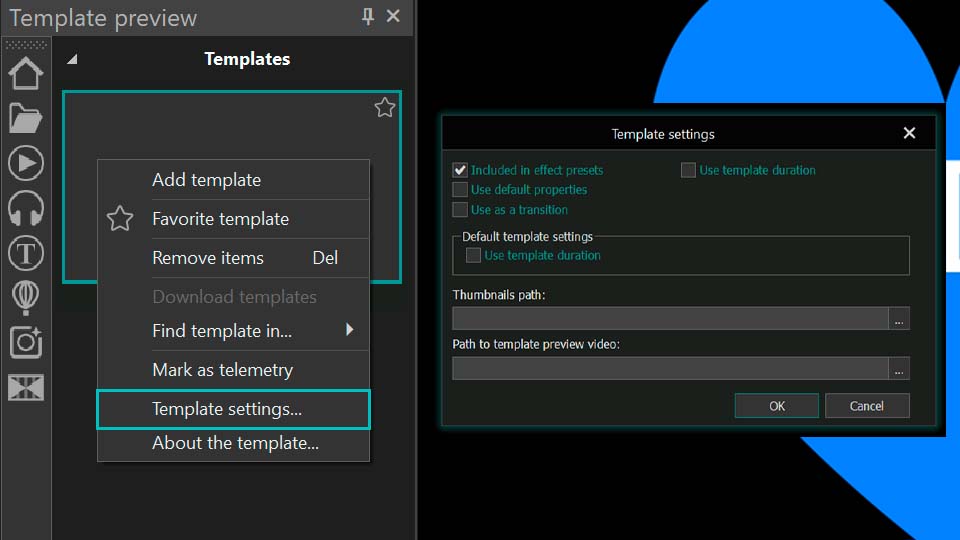The image size is (960, 540).
Task: Open the Home sidebar icon
Action: click(x=26, y=74)
